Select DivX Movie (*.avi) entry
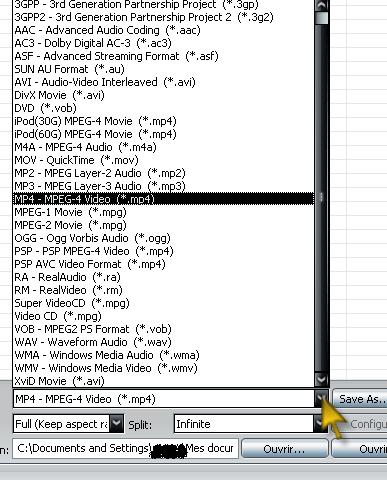 coord(163,95)
